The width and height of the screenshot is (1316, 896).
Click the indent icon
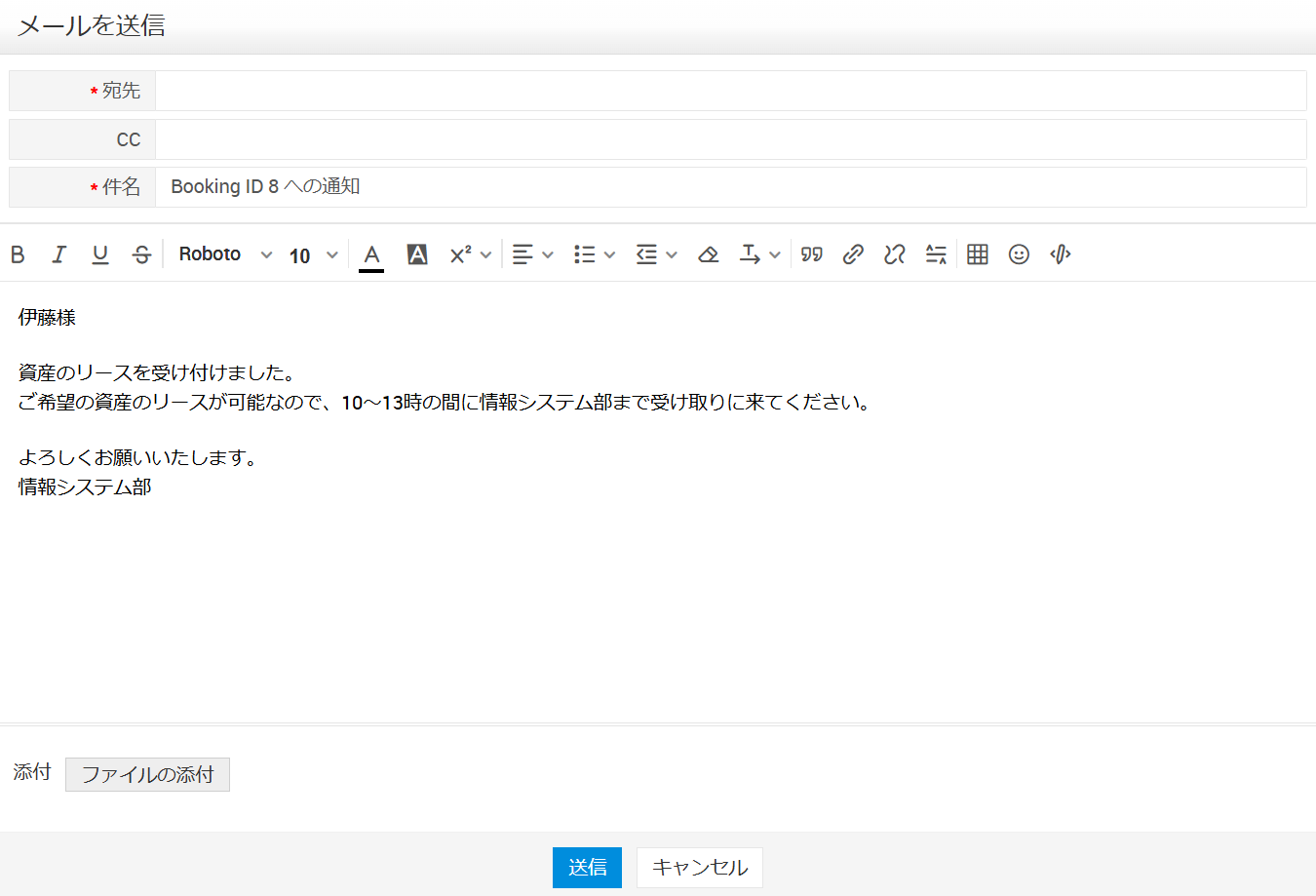[x=646, y=254]
